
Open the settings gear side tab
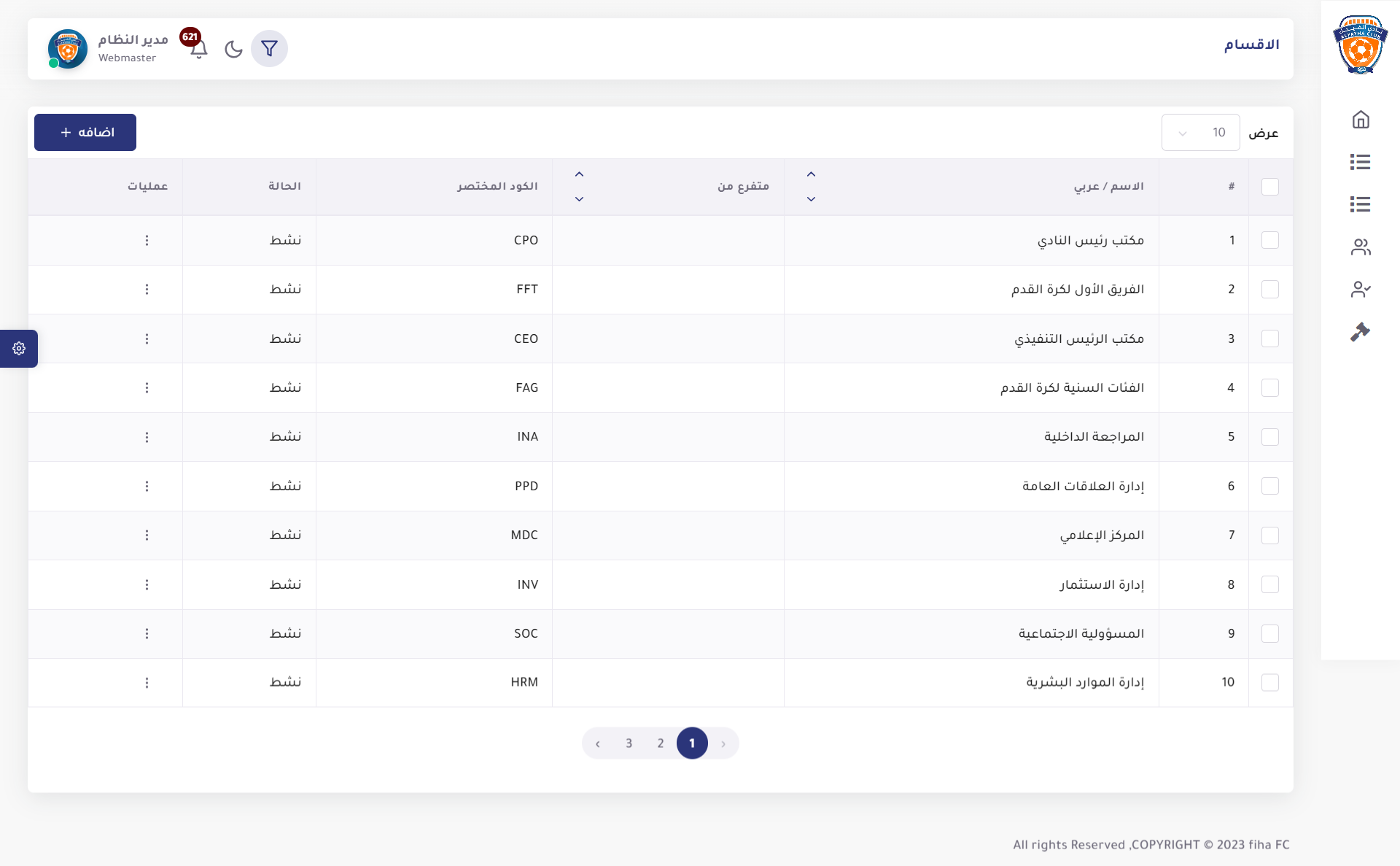[x=19, y=349]
